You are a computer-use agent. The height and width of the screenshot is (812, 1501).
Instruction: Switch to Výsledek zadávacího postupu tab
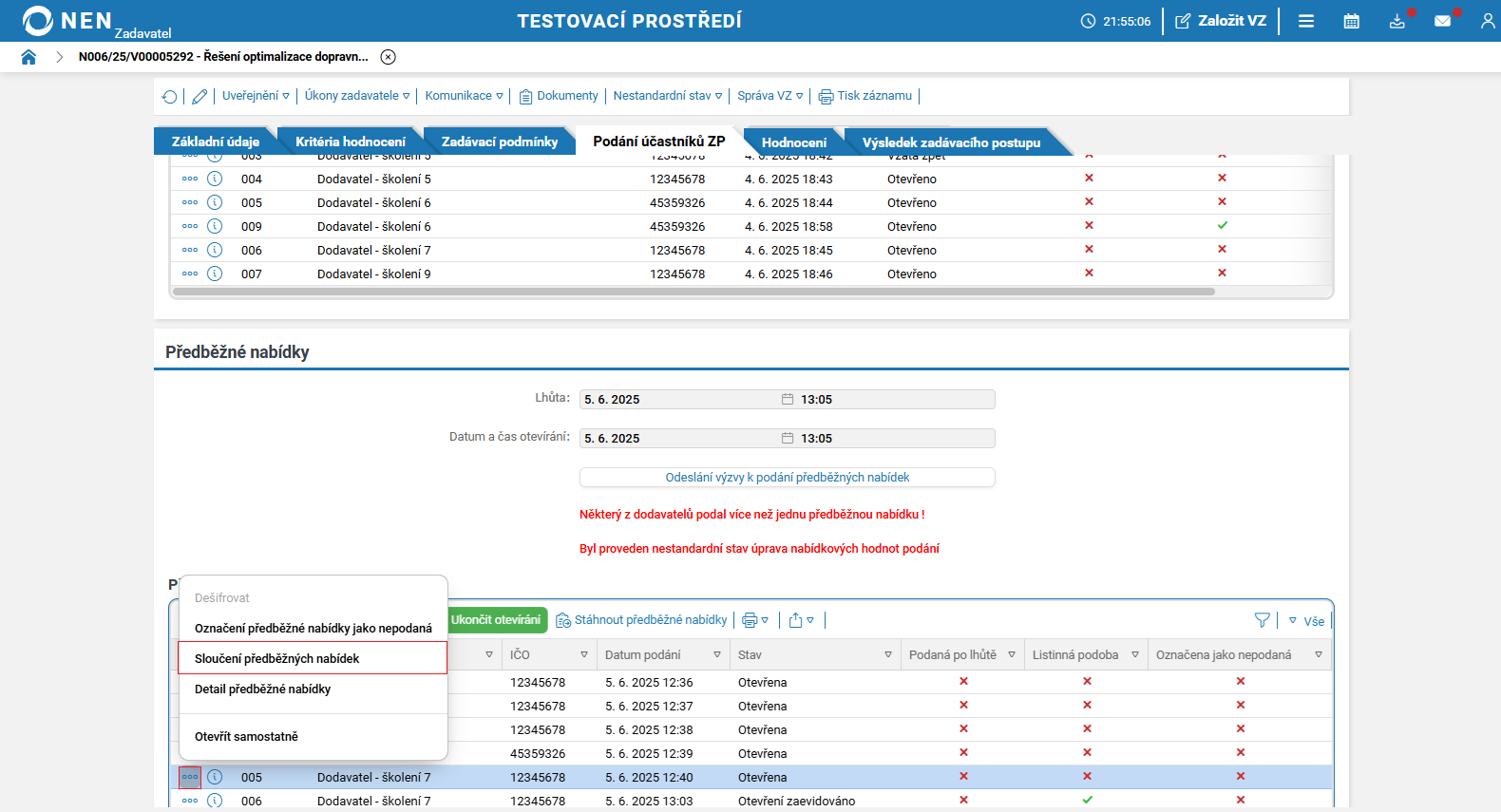[951, 142]
